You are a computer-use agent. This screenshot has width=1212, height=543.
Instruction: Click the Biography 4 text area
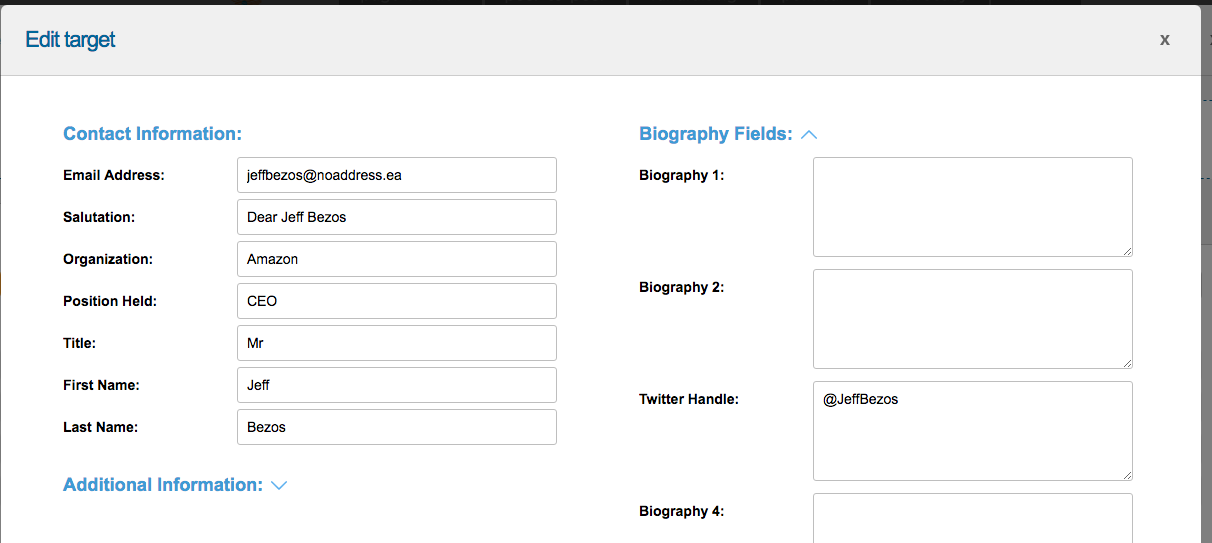pos(972,518)
